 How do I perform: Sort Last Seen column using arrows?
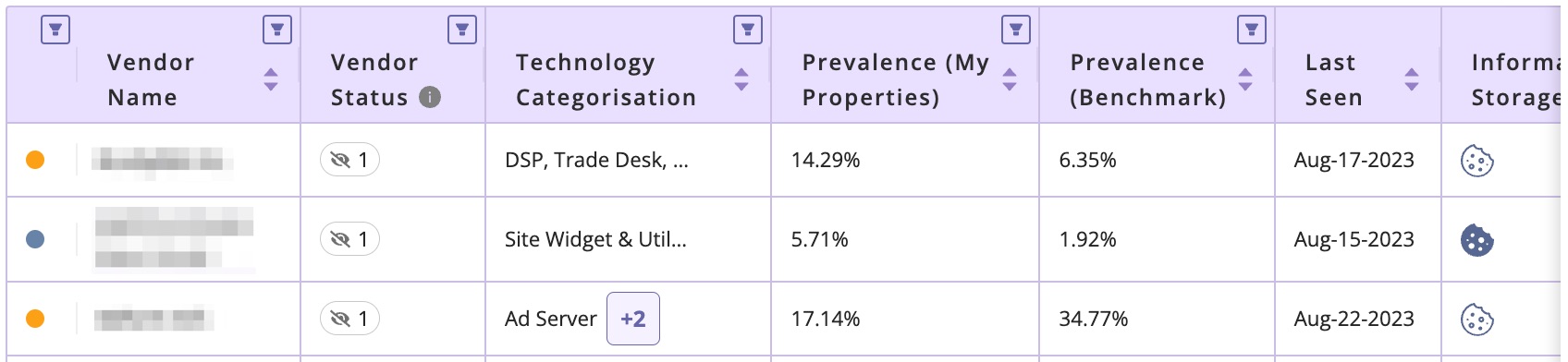(x=1412, y=79)
